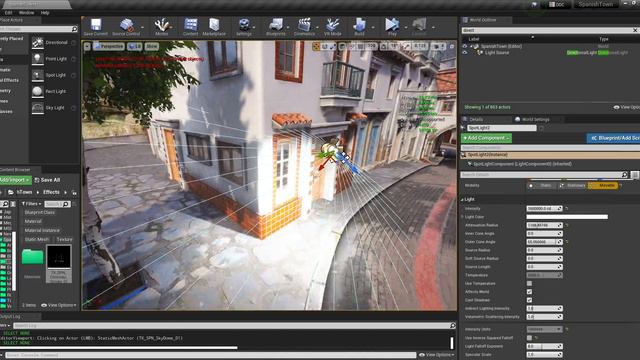Click the green Add Component button

point(486,138)
